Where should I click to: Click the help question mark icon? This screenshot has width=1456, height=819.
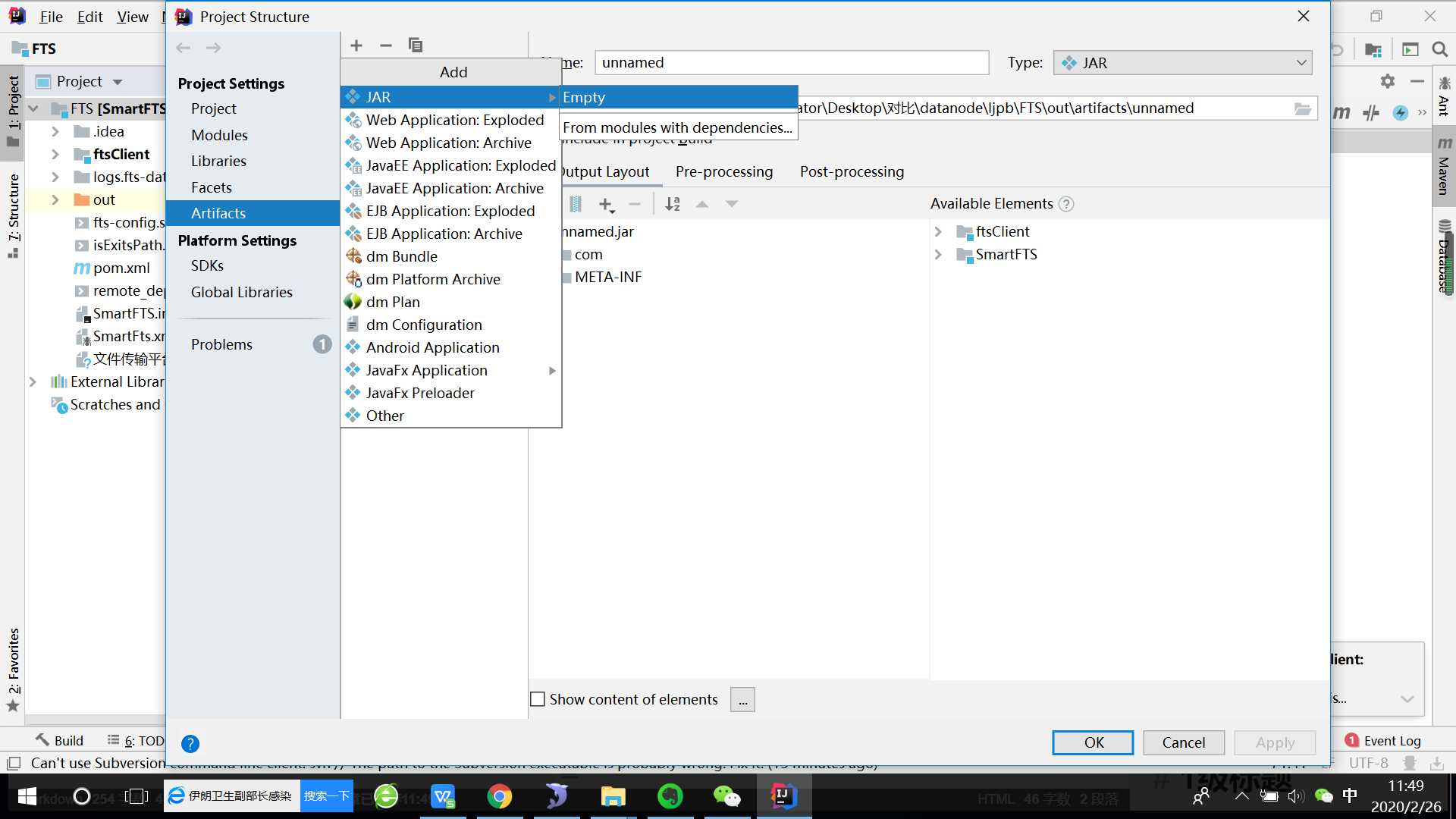click(190, 744)
